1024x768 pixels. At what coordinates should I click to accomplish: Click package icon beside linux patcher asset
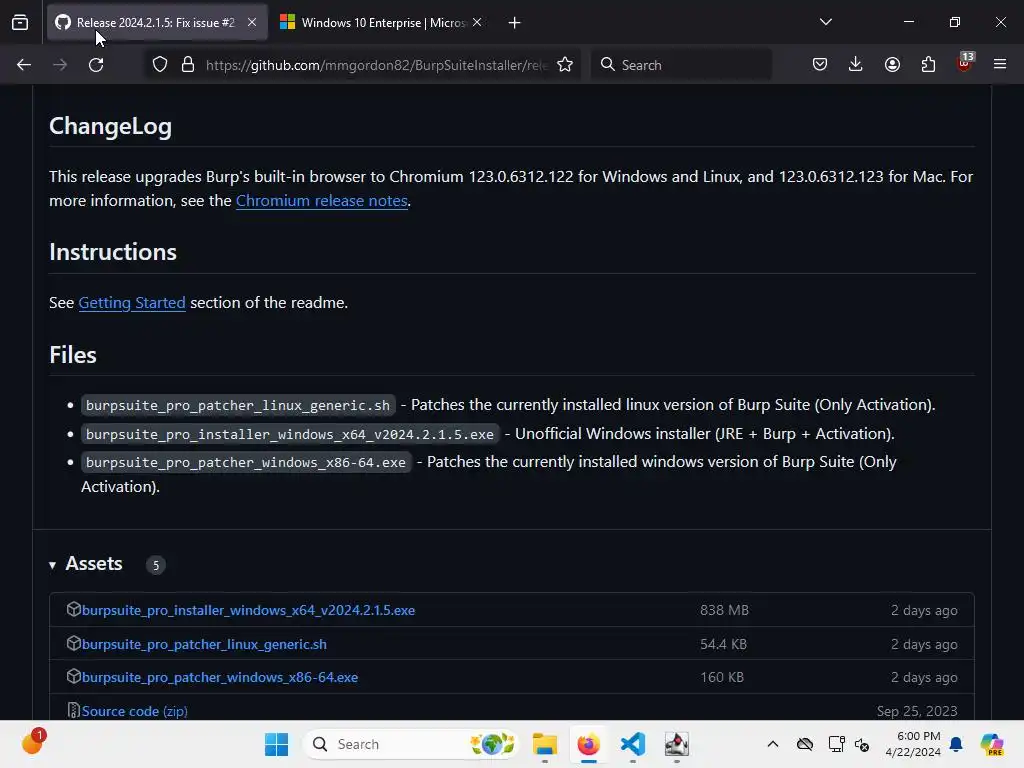[73, 643]
